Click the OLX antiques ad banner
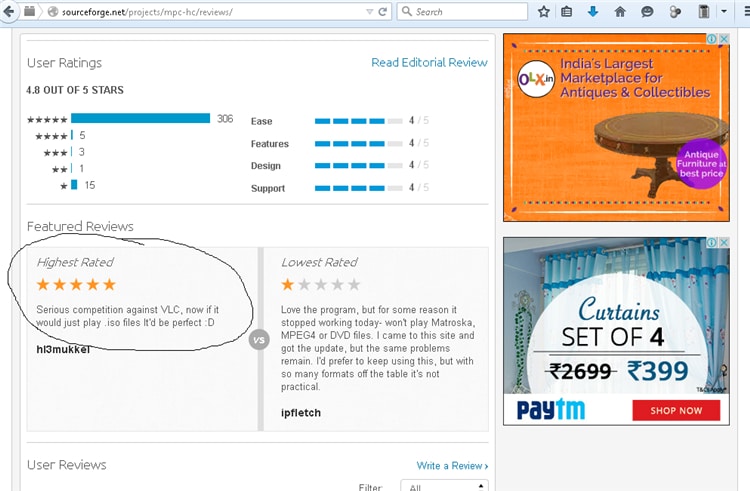750x491 pixels. point(616,127)
